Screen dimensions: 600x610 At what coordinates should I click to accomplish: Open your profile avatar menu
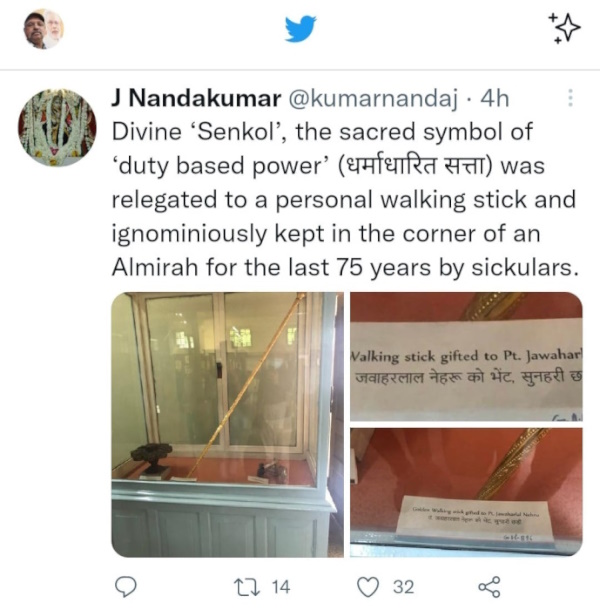(44, 29)
